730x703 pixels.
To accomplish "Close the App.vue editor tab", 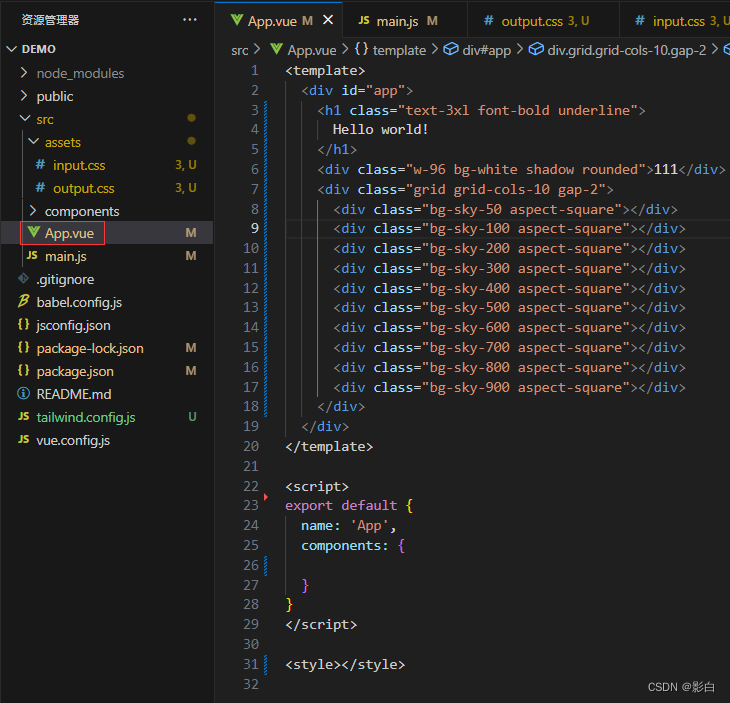I will coord(328,20).
